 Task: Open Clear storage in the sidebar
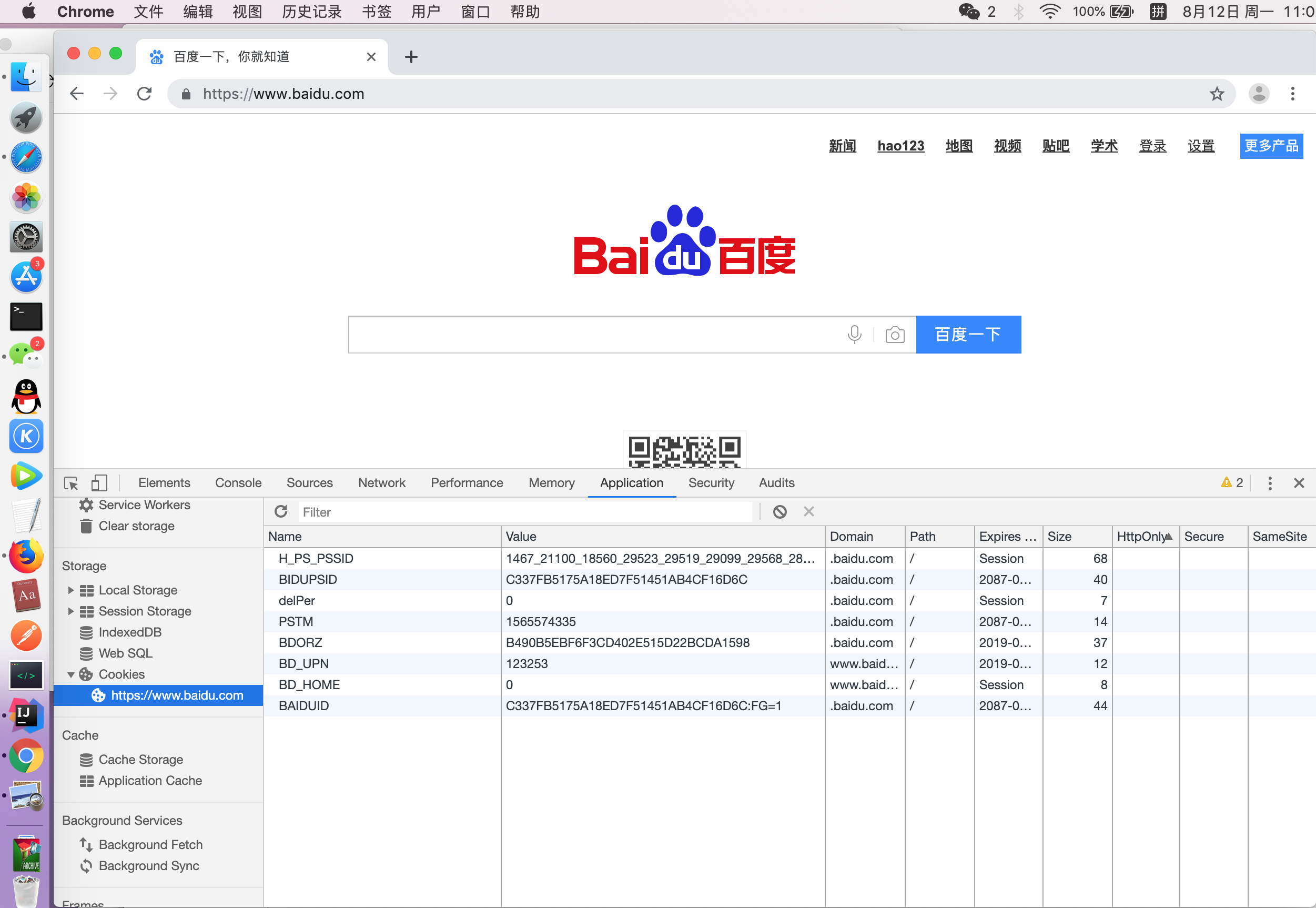[x=136, y=526]
